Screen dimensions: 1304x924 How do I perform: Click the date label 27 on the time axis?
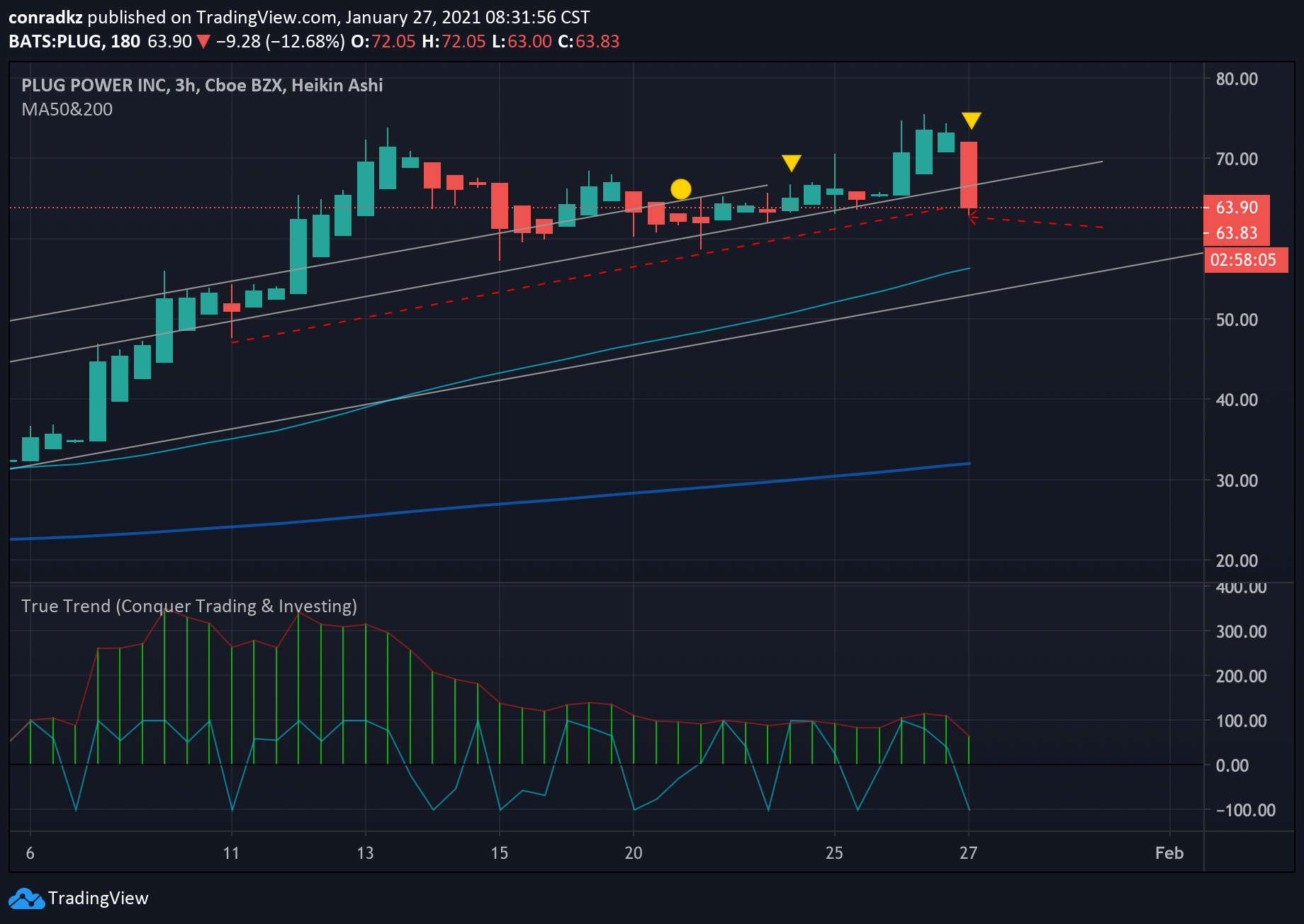point(968,853)
